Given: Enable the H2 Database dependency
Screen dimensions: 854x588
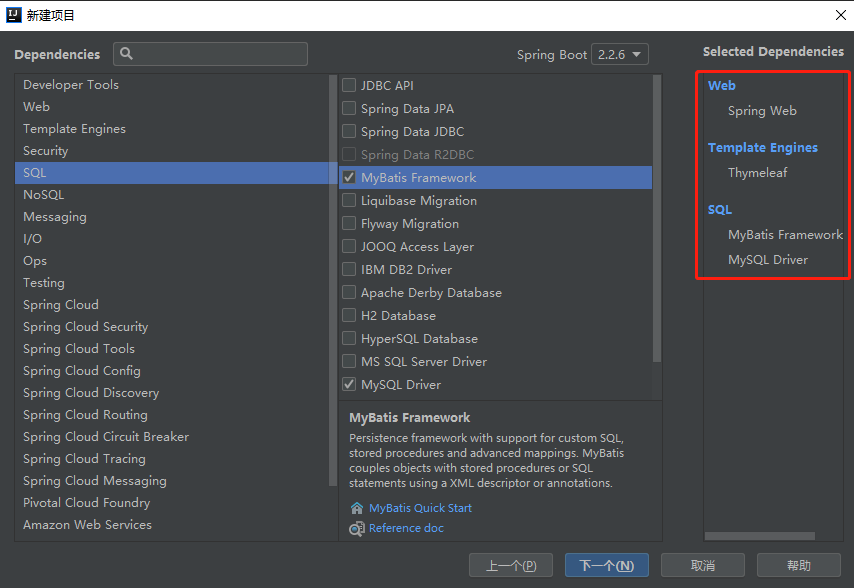Looking at the screenshot, I should tap(350, 315).
